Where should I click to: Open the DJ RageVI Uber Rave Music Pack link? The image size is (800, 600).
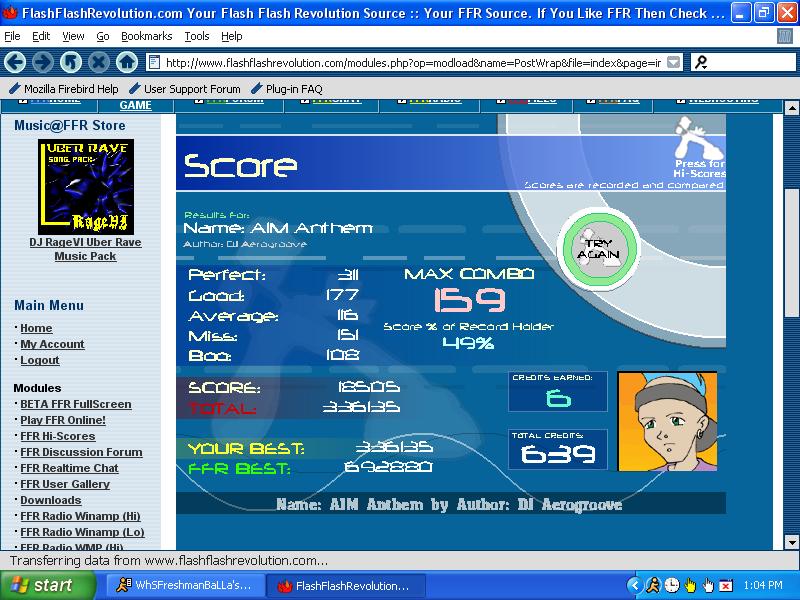[85, 249]
